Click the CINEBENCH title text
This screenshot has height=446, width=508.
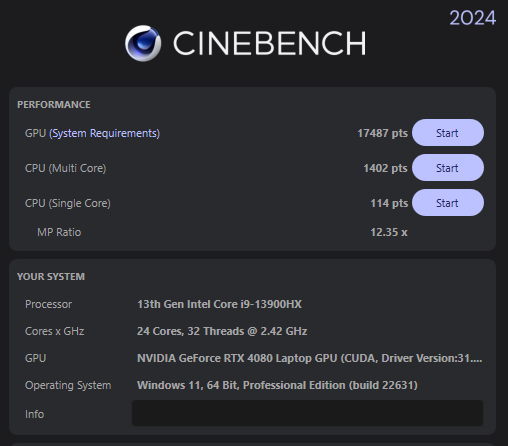pyautogui.click(x=270, y=43)
